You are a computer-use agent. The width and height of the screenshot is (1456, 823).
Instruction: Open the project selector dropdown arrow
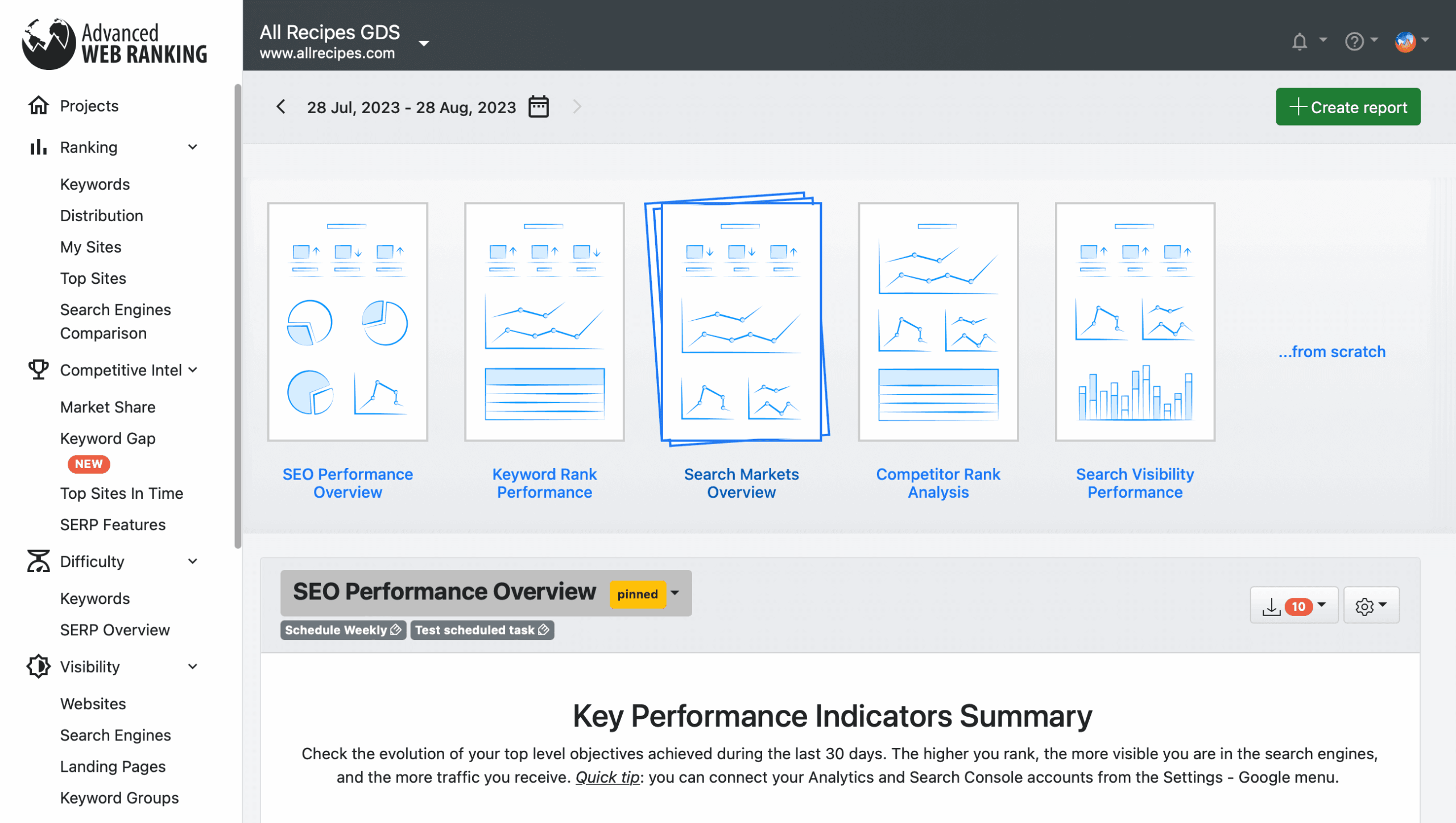(x=424, y=43)
